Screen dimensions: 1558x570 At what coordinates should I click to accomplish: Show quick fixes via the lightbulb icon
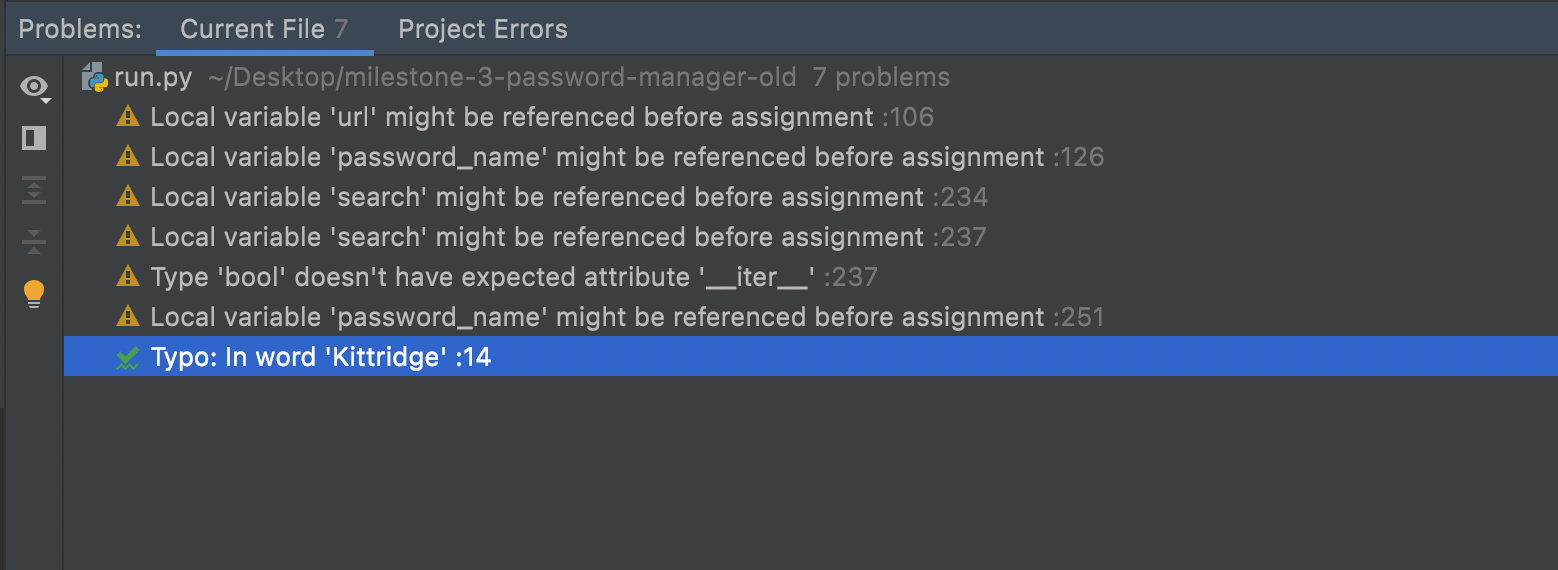(34, 294)
